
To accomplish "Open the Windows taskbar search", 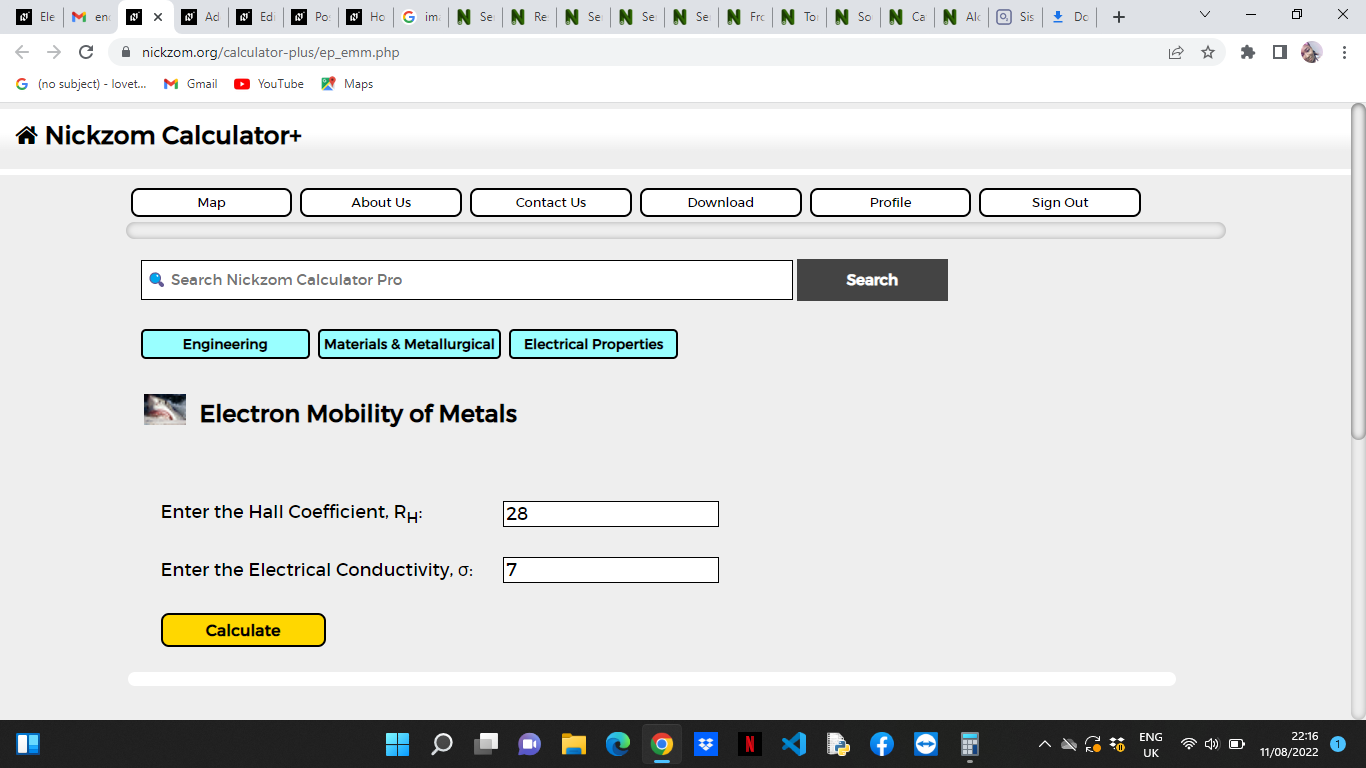I will pos(441,744).
